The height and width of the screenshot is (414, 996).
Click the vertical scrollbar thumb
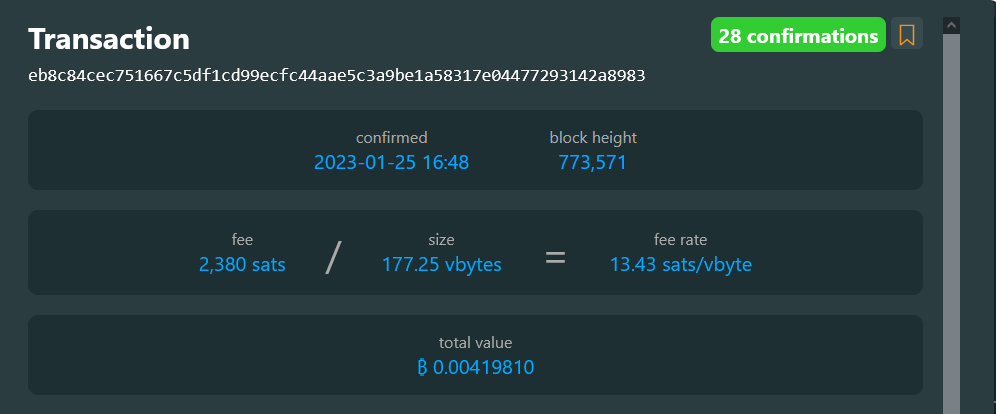pos(951,224)
